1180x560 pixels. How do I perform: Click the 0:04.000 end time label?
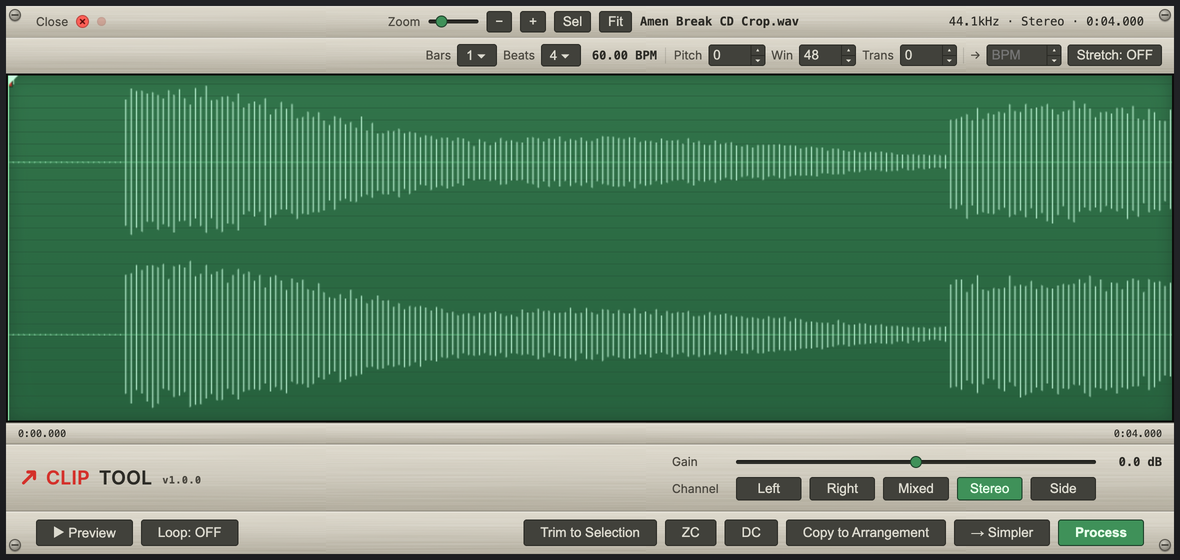(x=1138, y=434)
